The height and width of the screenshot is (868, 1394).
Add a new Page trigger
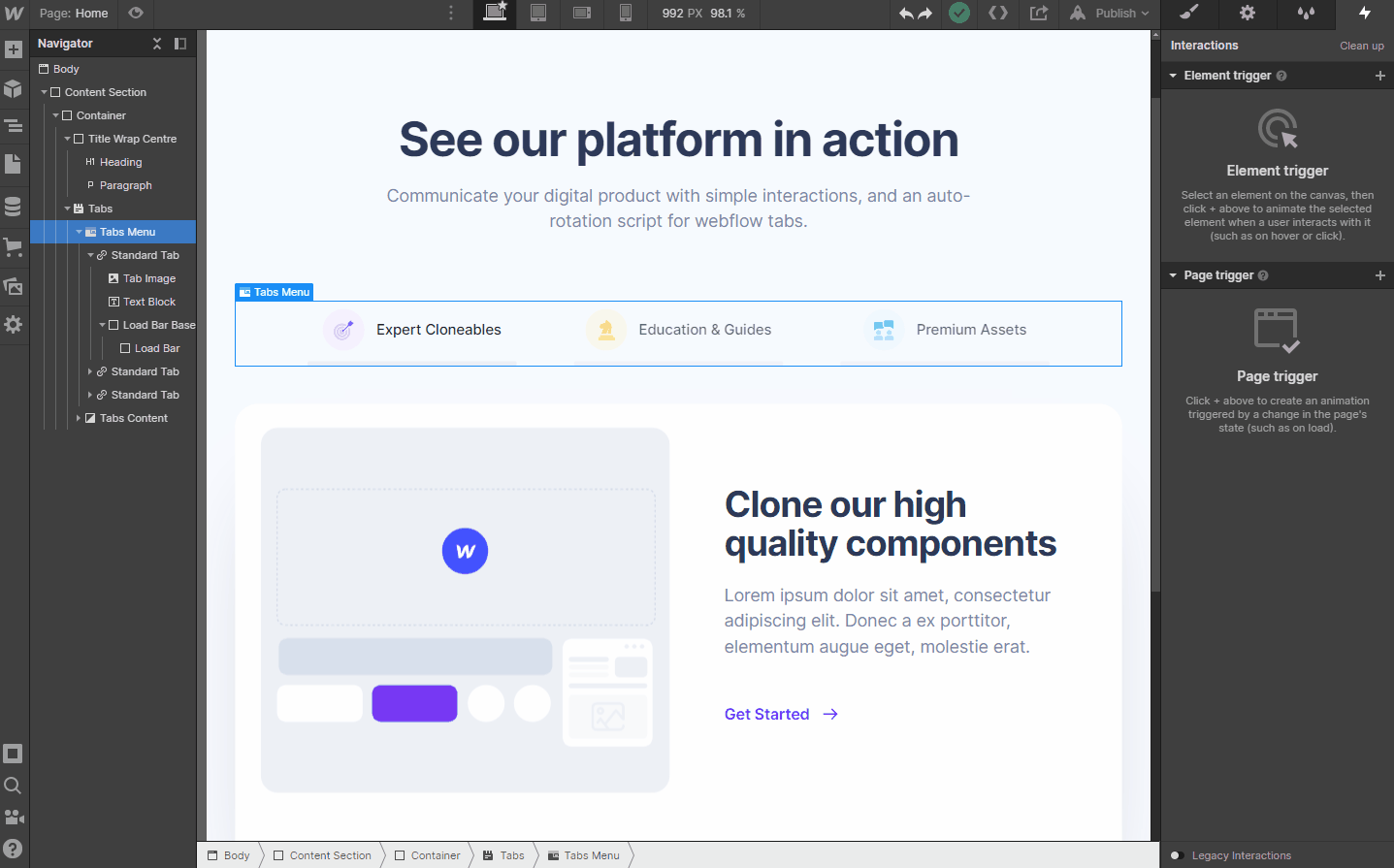[1380, 275]
